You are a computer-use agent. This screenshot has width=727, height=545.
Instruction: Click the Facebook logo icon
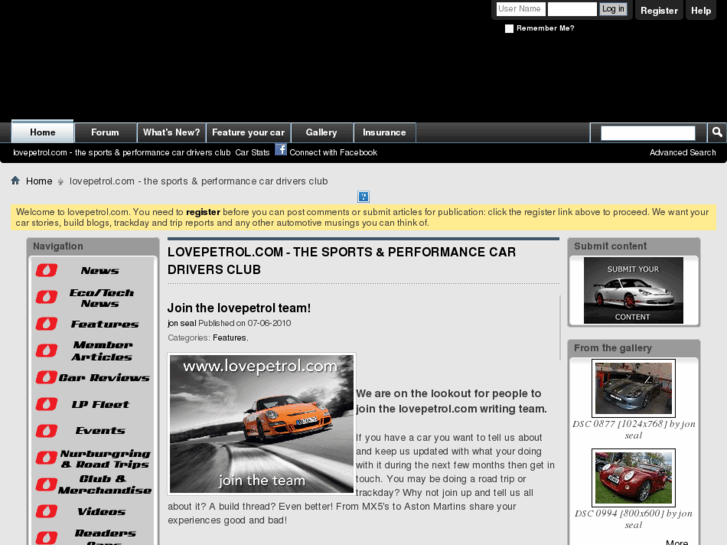coord(281,149)
